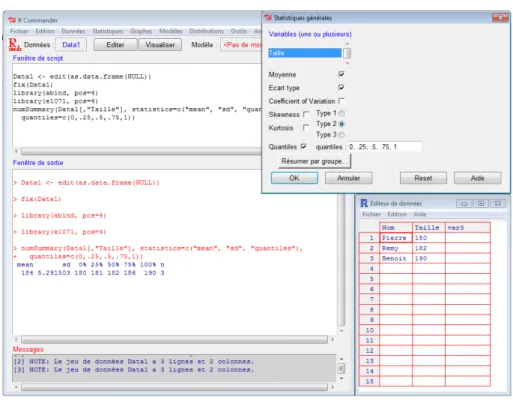Click the R Commander logo icon near Données
The width and height of the screenshot is (513, 400).
click(14, 44)
